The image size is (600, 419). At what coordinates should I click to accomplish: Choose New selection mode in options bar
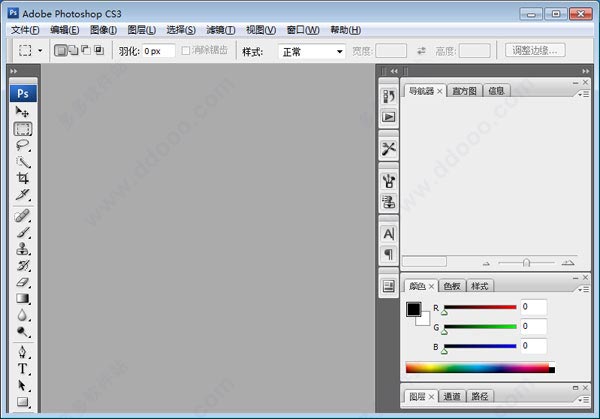[60, 50]
